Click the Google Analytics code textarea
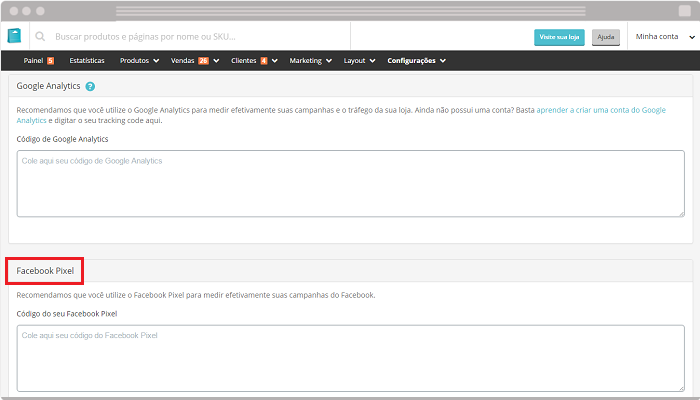 coord(350,183)
